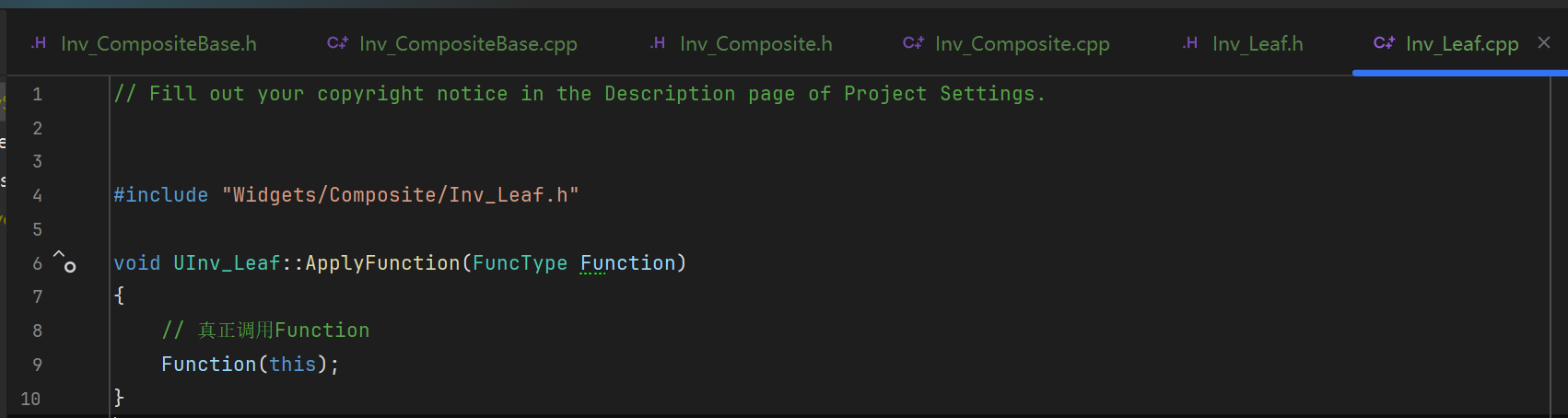Close the Inv_Leaf.cpp editor tab
The width and height of the screenshot is (1568, 418).
[1544, 42]
